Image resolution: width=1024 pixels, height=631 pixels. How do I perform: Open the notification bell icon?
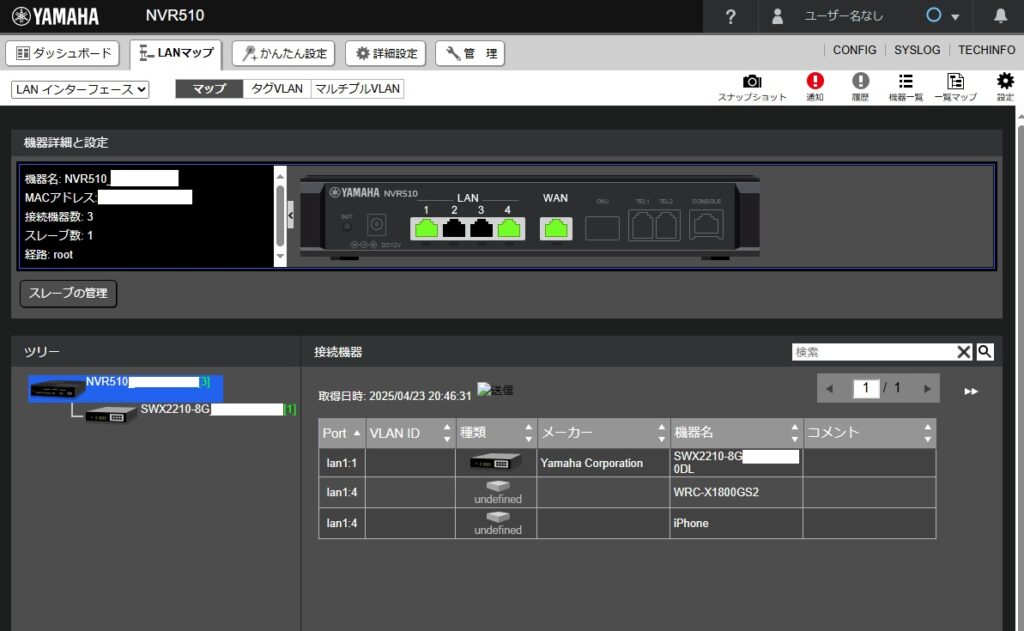[x=1000, y=16]
